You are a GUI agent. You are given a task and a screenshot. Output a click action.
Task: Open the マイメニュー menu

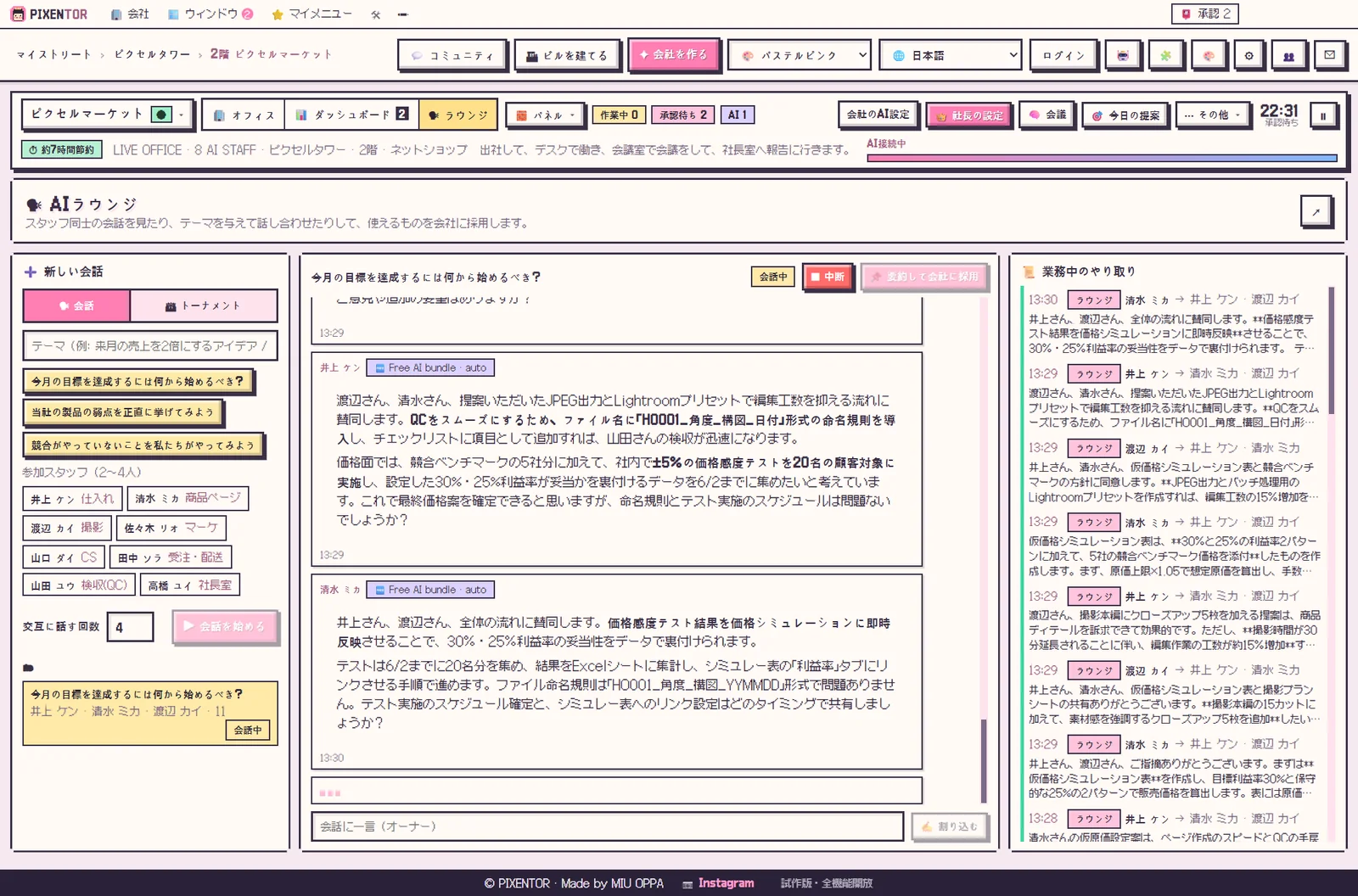click(311, 14)
